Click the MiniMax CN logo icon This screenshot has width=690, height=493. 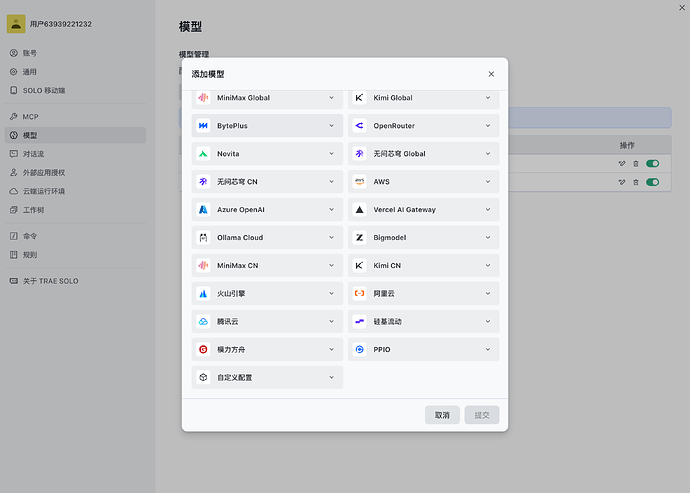pyautogui.click(x=203, y=265)
